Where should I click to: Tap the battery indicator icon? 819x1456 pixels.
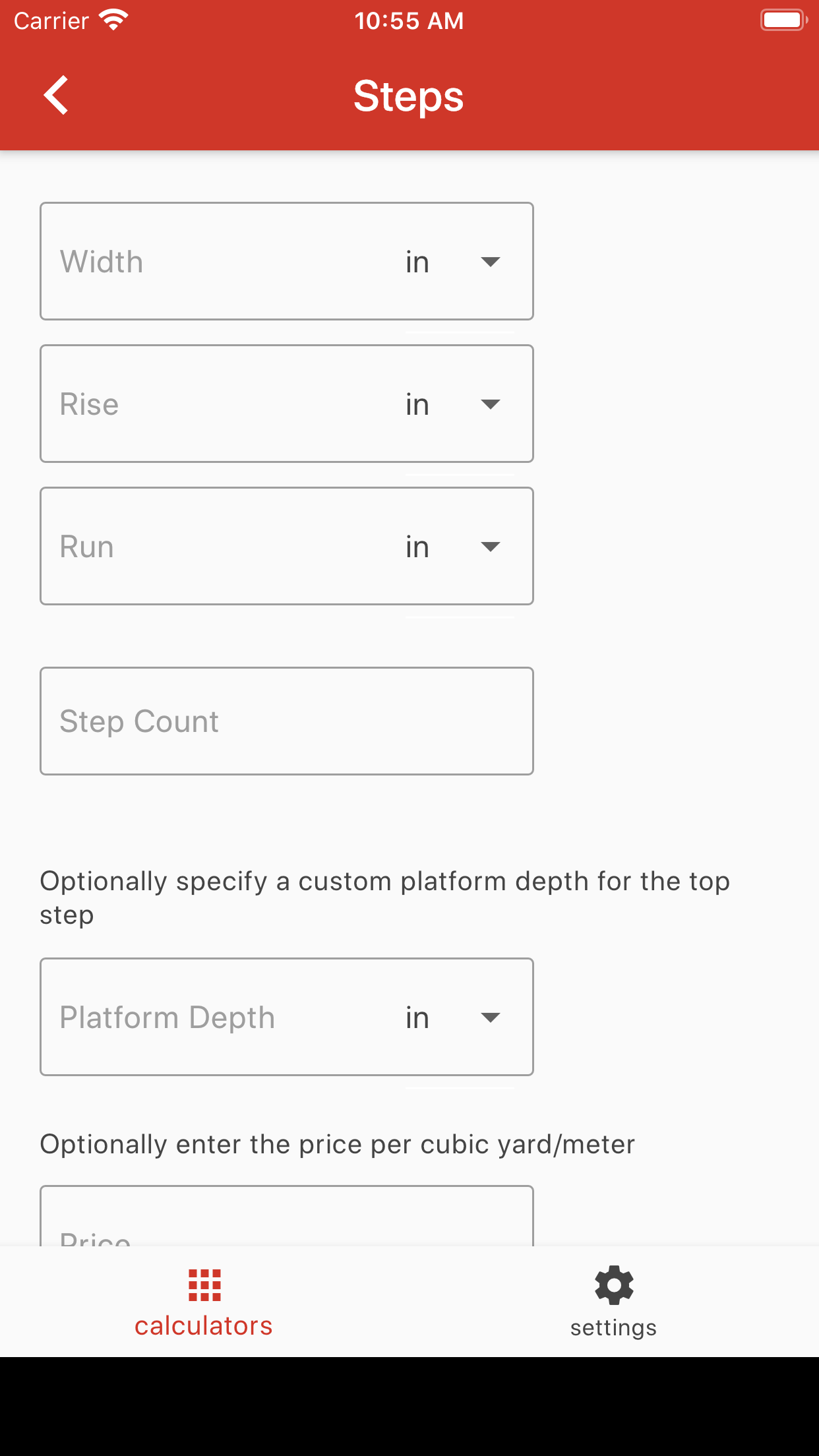(x=783, y=20)
